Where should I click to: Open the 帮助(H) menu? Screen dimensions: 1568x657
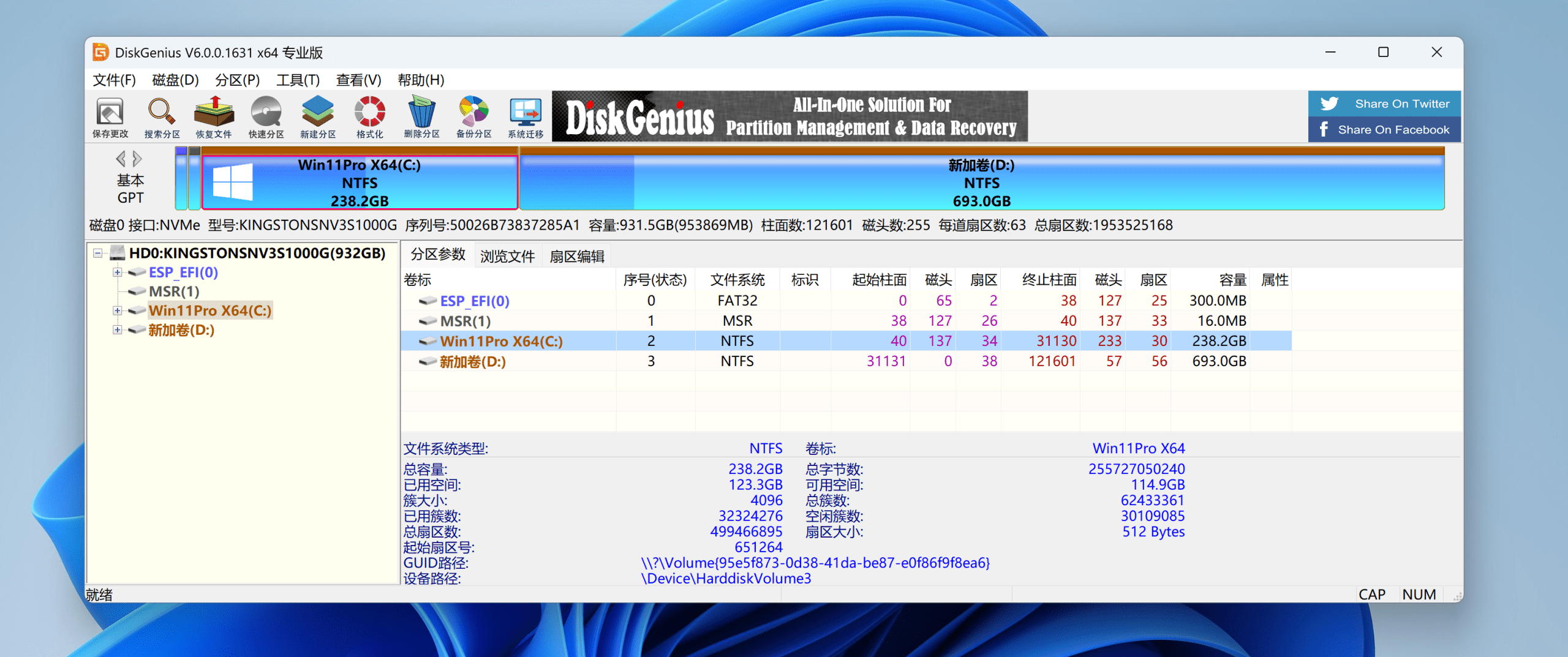pos(421,80)
